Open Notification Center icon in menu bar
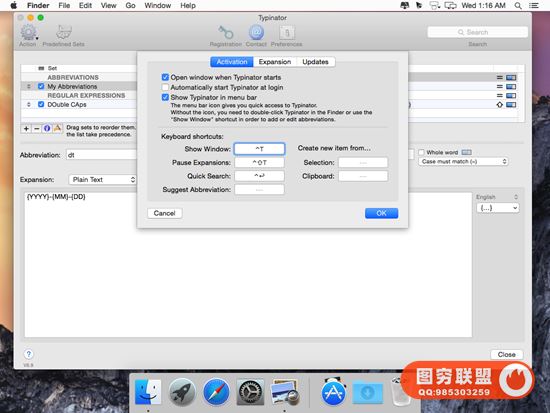 [x=534, y=5]
